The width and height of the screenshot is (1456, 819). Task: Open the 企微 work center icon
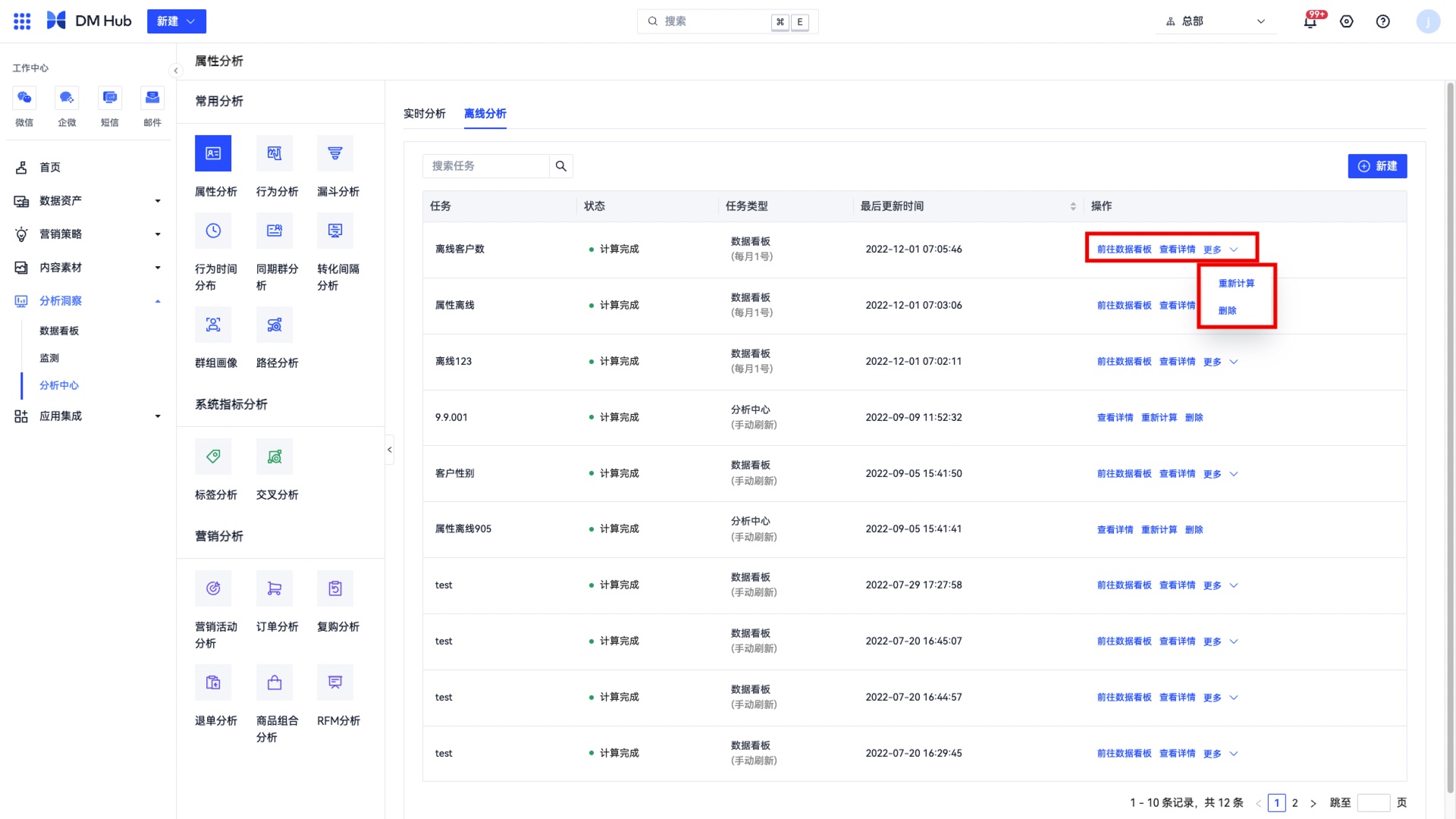point(67,98)
